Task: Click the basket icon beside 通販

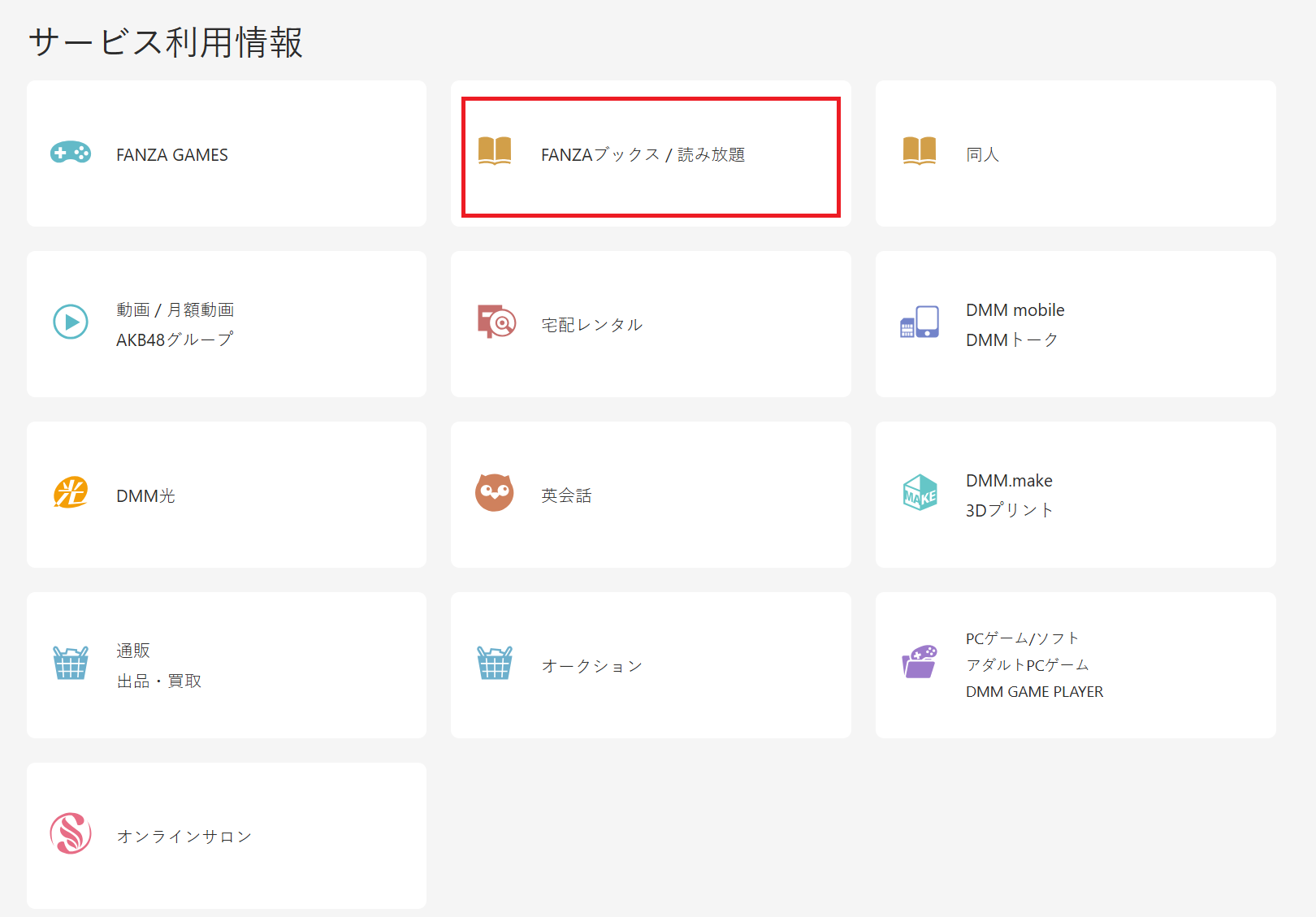Action: (71, 663)
